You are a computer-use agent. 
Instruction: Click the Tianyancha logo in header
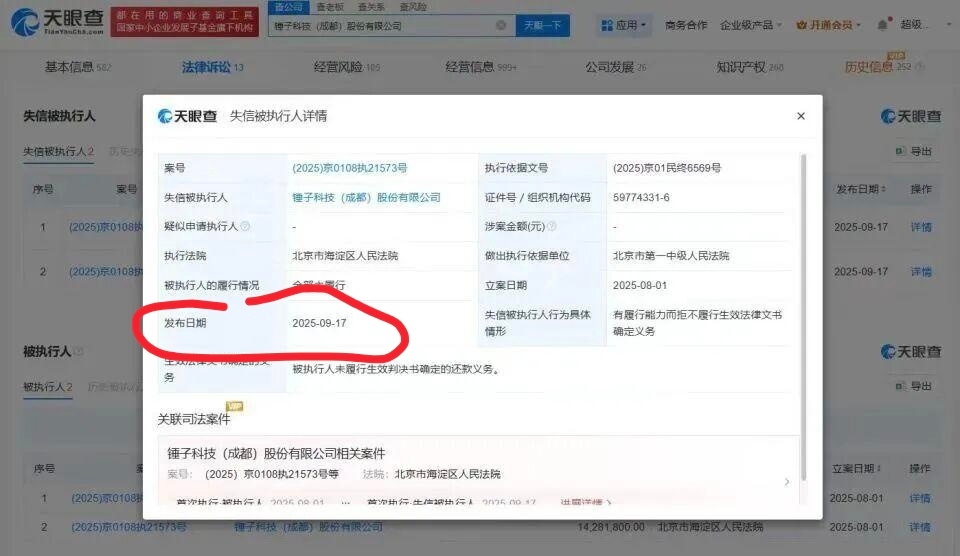[x=58, y=22]
